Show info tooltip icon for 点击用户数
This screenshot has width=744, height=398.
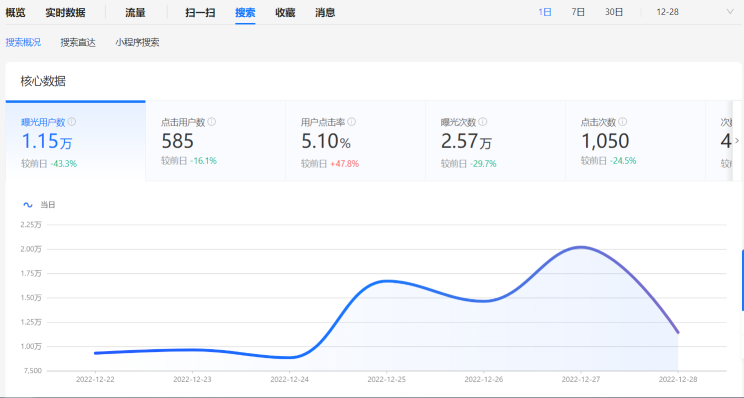pyautogui.click(x=212, y=122)
